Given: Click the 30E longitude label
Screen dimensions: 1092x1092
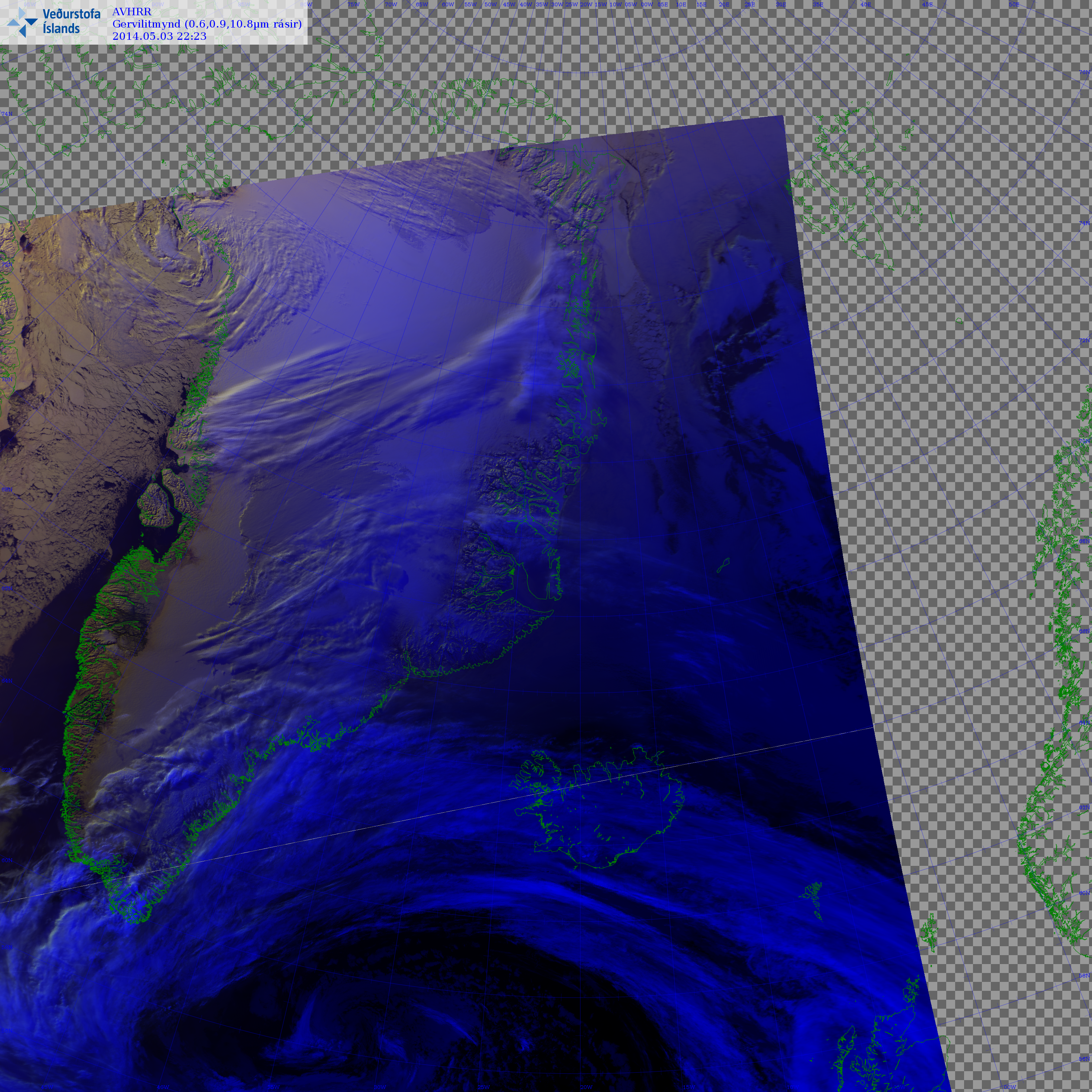Looking at the screenshot, I should (781, 4).
